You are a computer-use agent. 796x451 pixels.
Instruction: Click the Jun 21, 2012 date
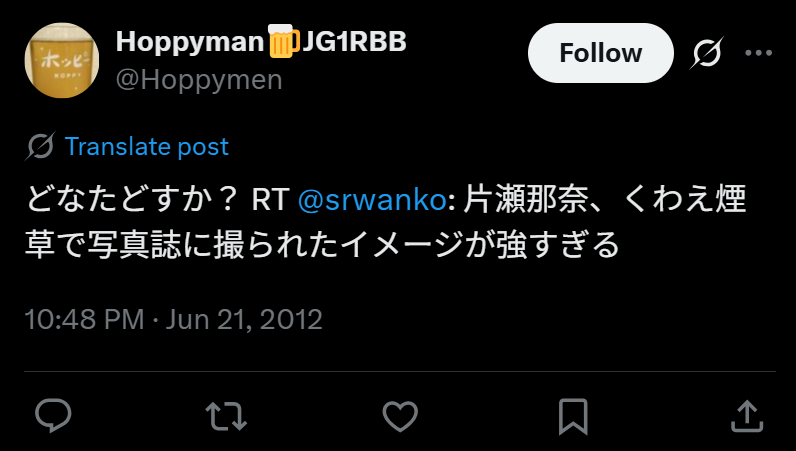tap(244, 319)
